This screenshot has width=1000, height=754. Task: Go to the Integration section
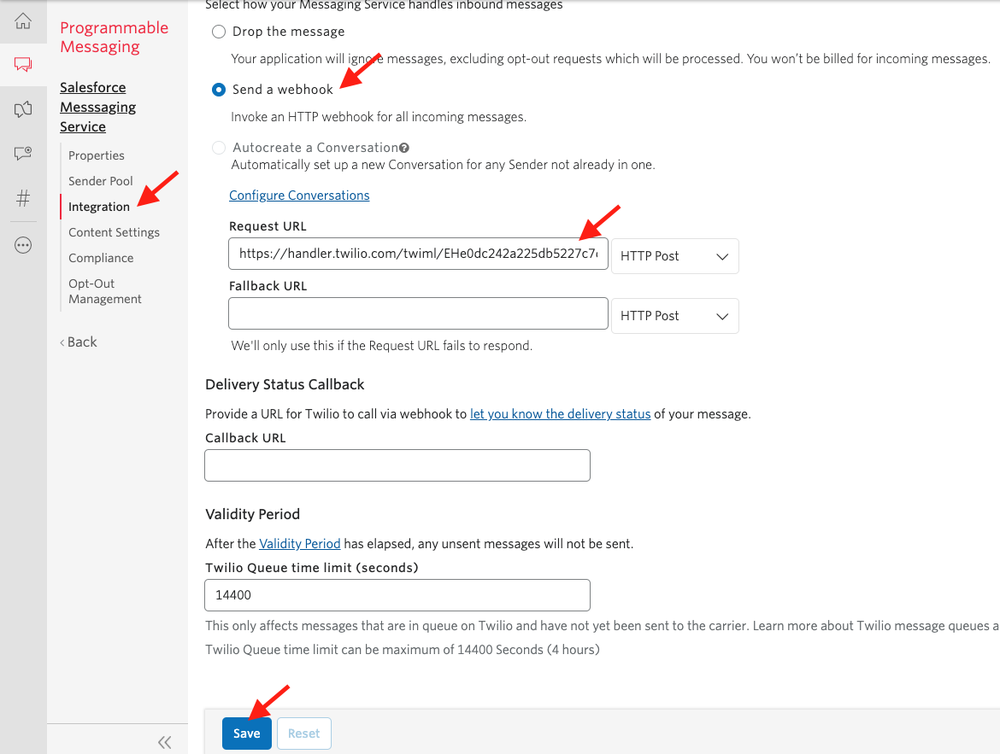tap(98, 206)
